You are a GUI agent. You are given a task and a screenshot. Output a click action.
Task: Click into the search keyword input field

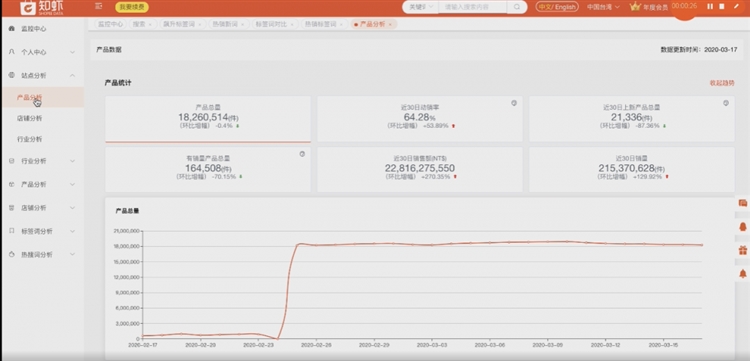point(473,7)
